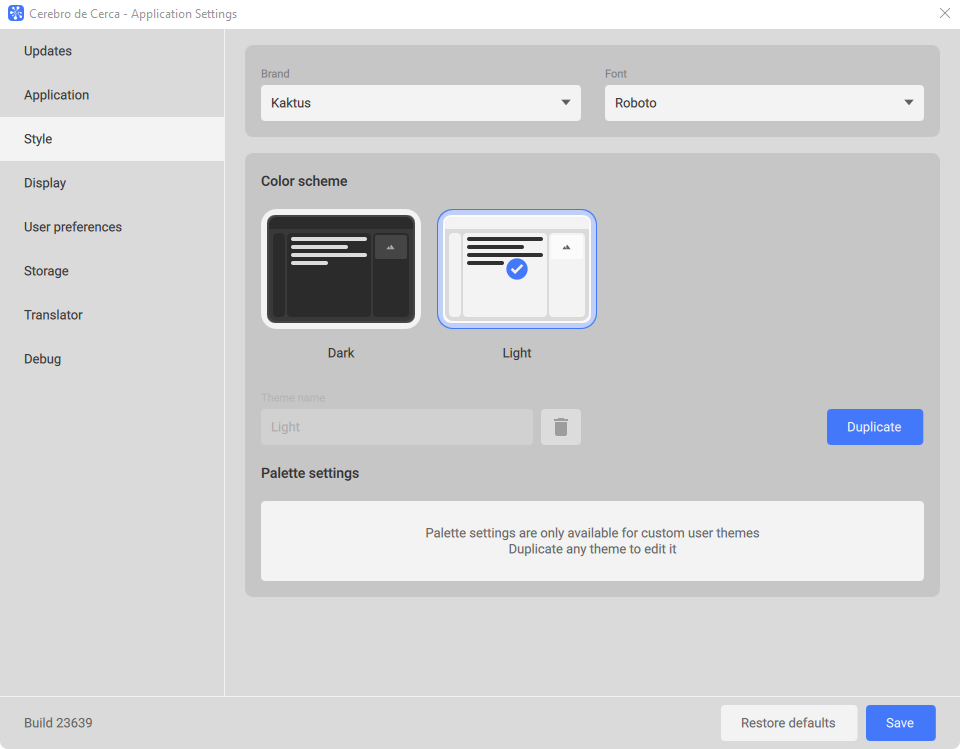Open the Debug section
Image resolution: width=960 pixels, height=749 pixels.
[x=42, y=358]
